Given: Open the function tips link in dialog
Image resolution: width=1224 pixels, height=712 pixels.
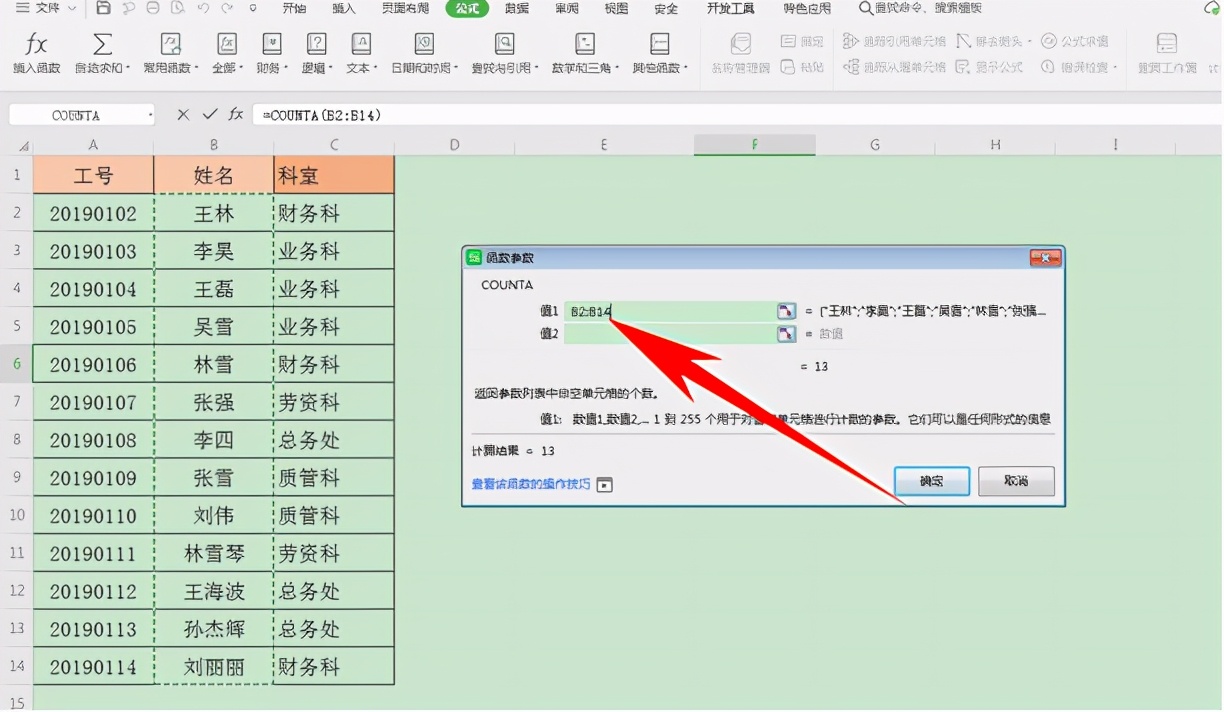Looking at the screenshot, I should [x=531, y=484].
